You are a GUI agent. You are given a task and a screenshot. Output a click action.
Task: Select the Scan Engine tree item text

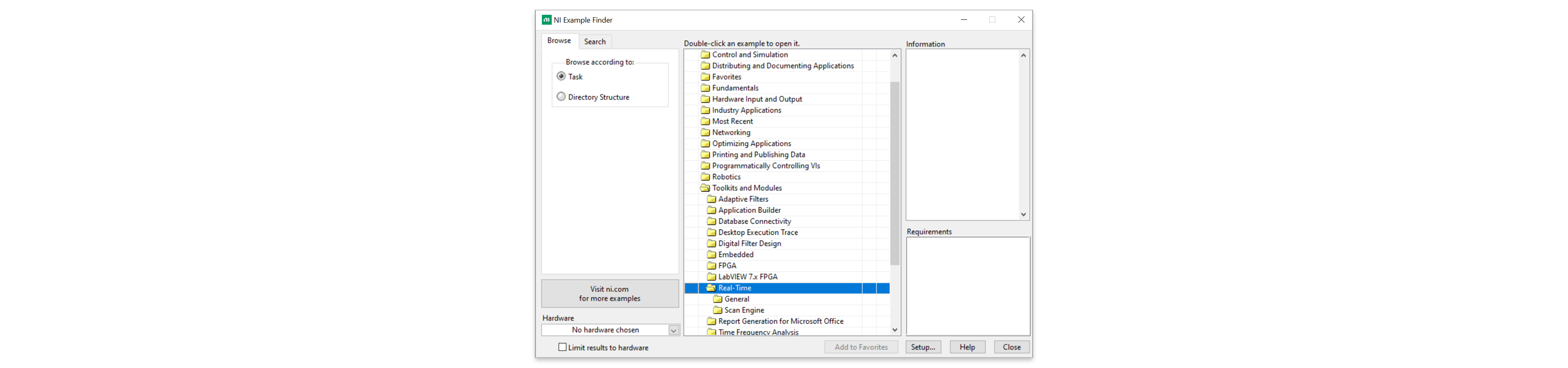(744, 310)
